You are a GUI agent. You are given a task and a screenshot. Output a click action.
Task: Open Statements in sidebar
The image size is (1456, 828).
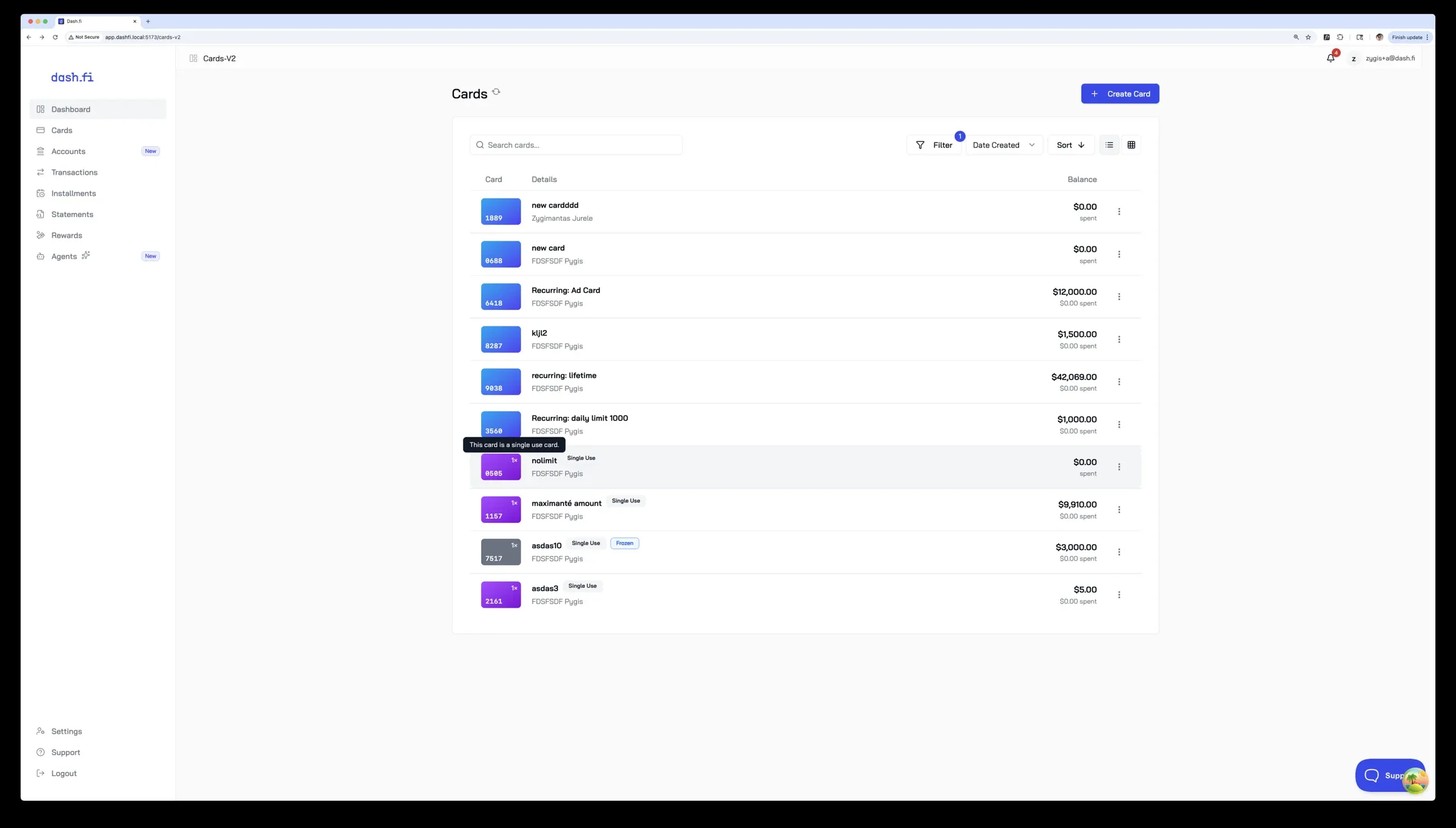pyautogui.click(x=98, y=214)
